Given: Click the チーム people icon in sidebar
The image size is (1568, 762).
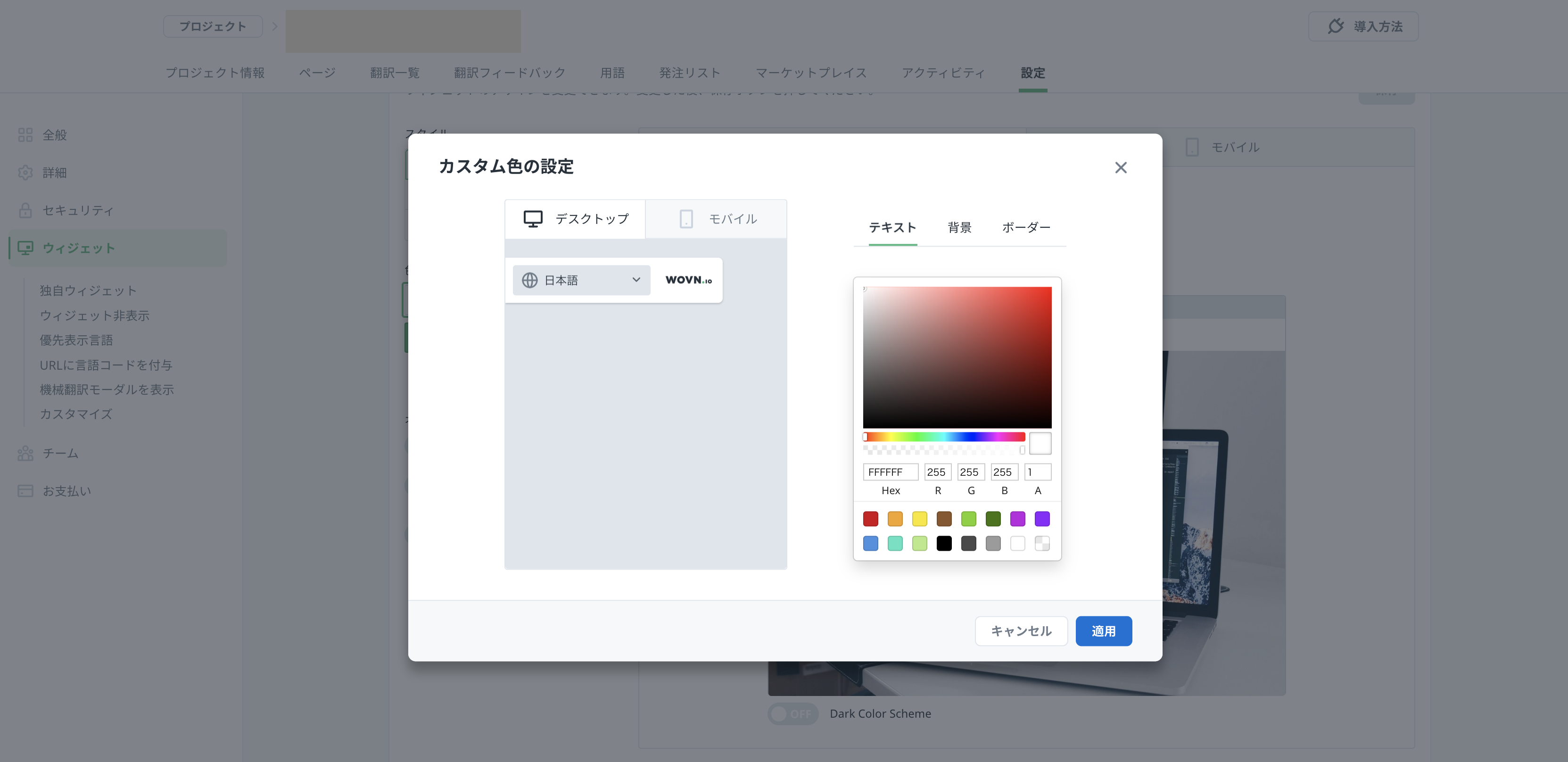Looking at the screenshot, I should [x=25, y=454].
